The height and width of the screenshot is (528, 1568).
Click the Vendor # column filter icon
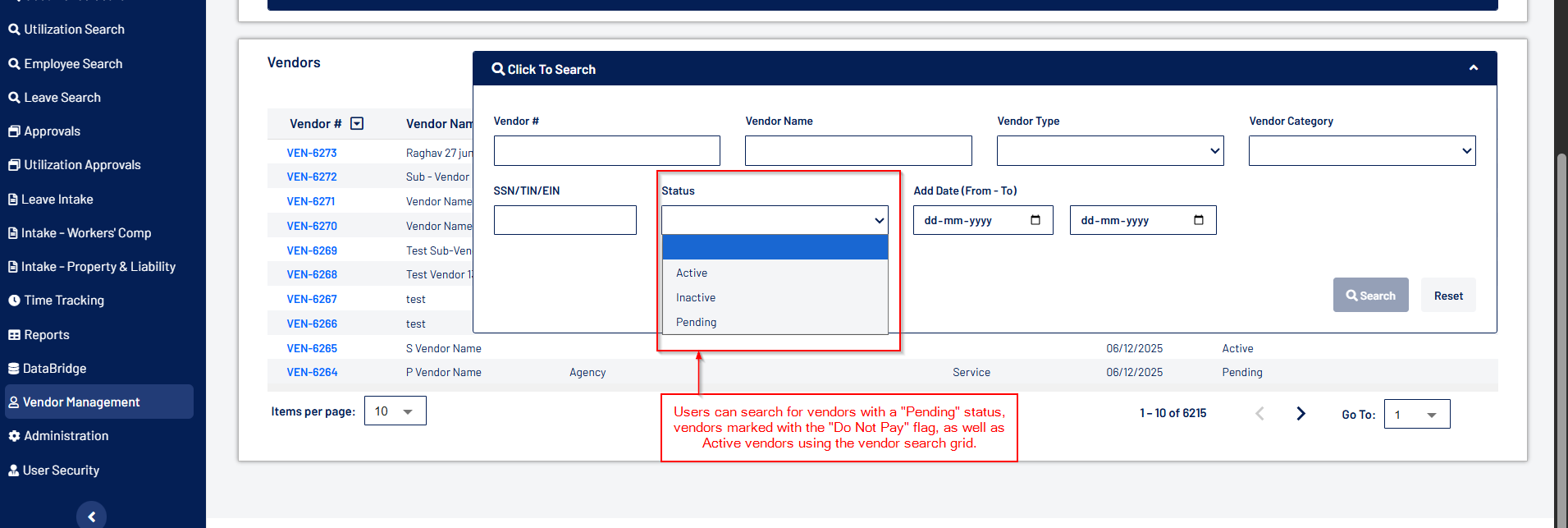click(x=357, y=123)
